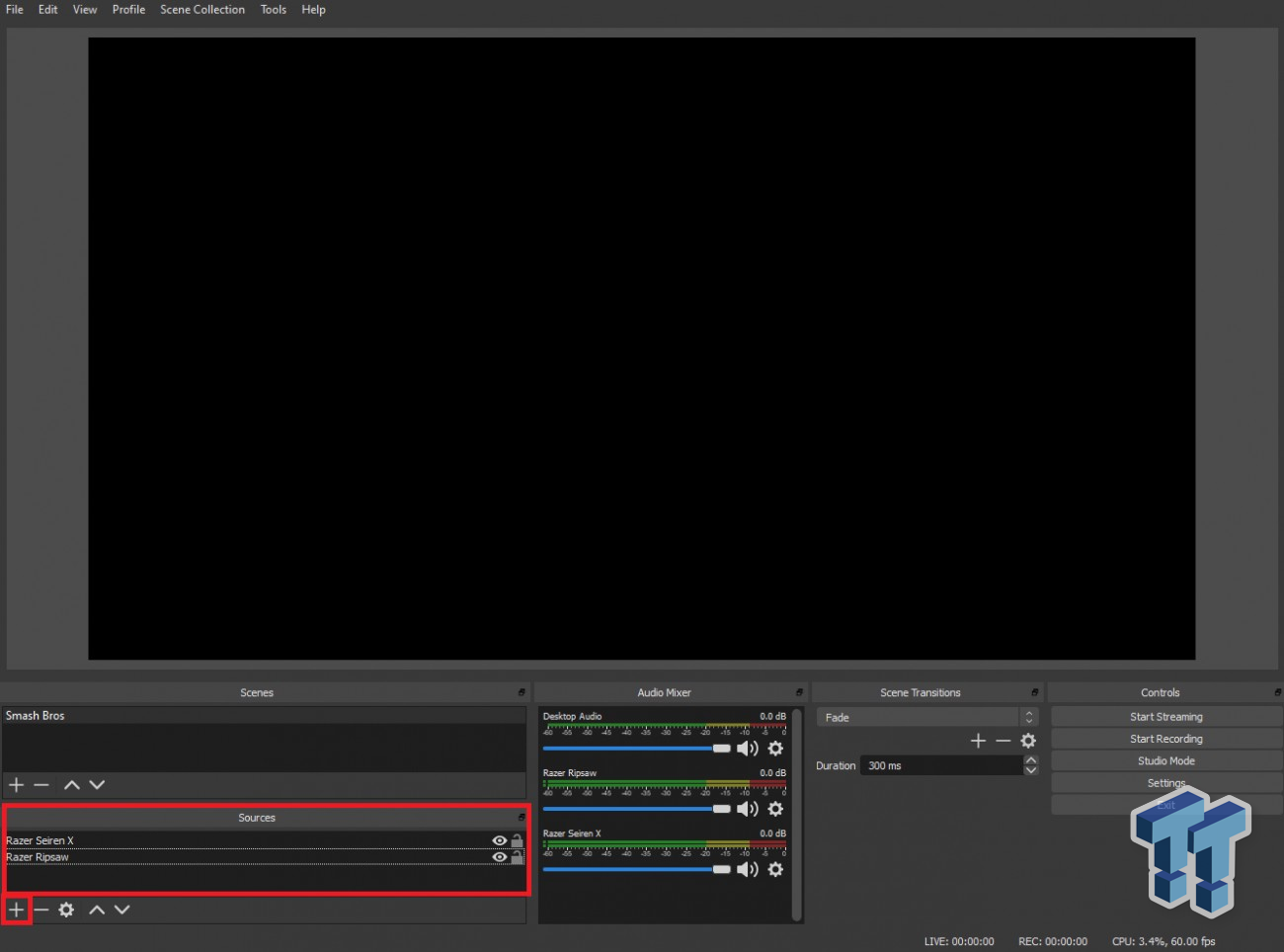Remove the selected scene with minus icon
1284x952 pixels.
[41, 785]
